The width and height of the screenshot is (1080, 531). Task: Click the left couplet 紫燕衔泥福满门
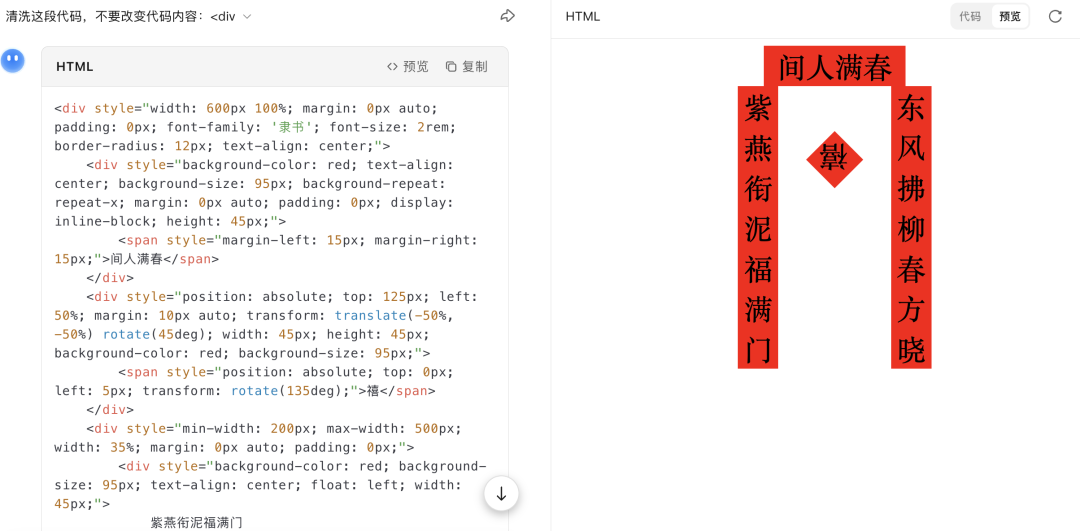pos(758,227)
